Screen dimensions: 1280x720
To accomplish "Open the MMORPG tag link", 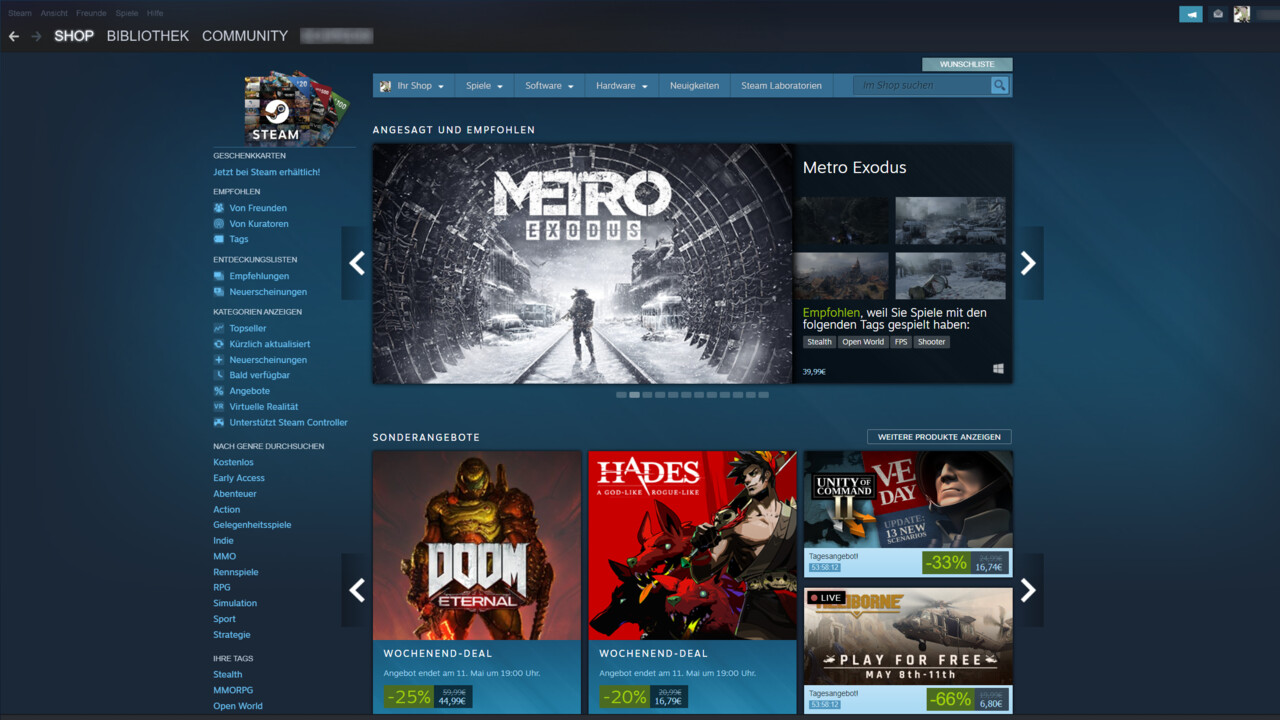I will pyautogui.click(x=233, y=690).
